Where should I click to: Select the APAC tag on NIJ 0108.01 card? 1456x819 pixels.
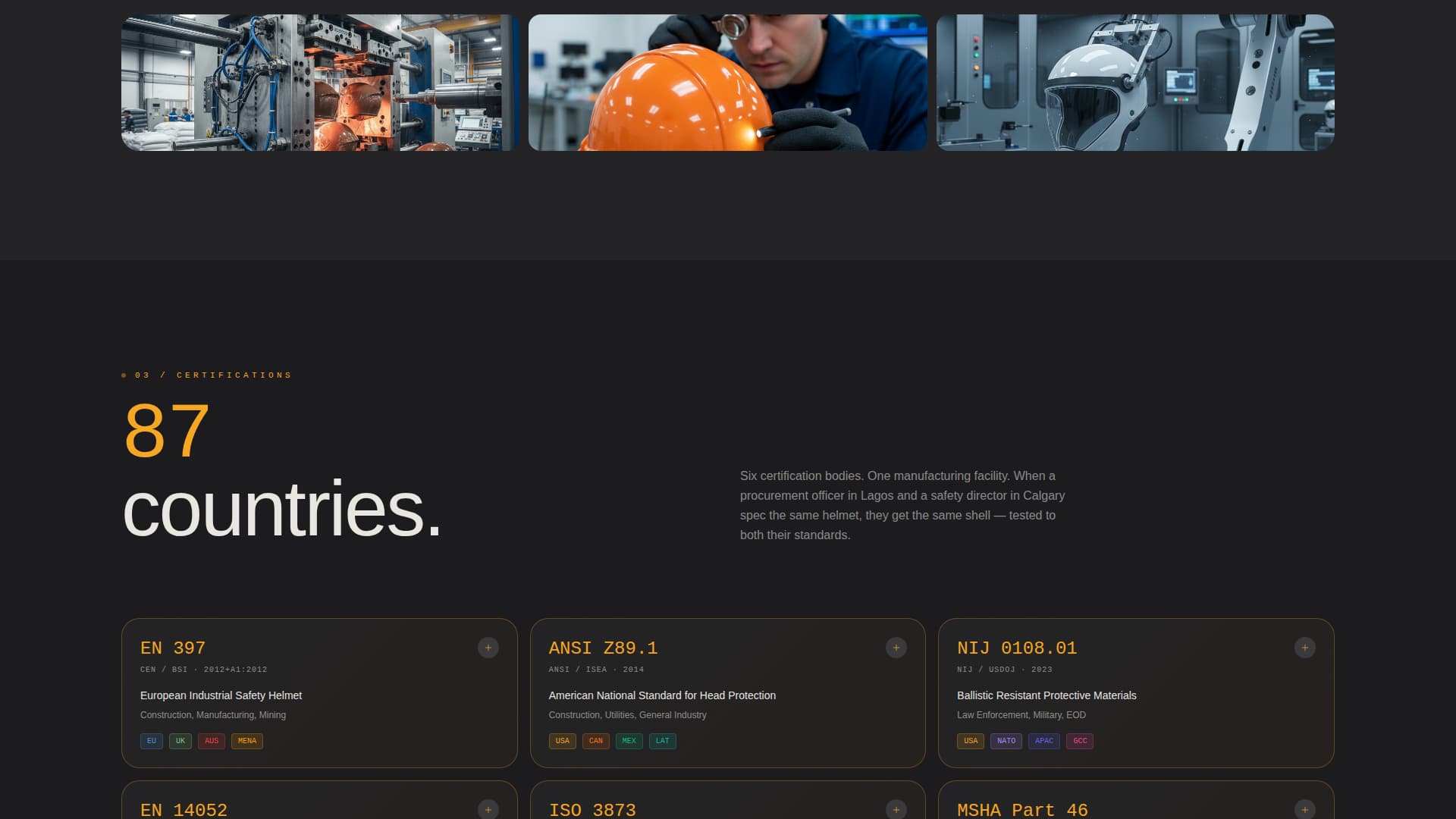click(x=1044, y=741)
